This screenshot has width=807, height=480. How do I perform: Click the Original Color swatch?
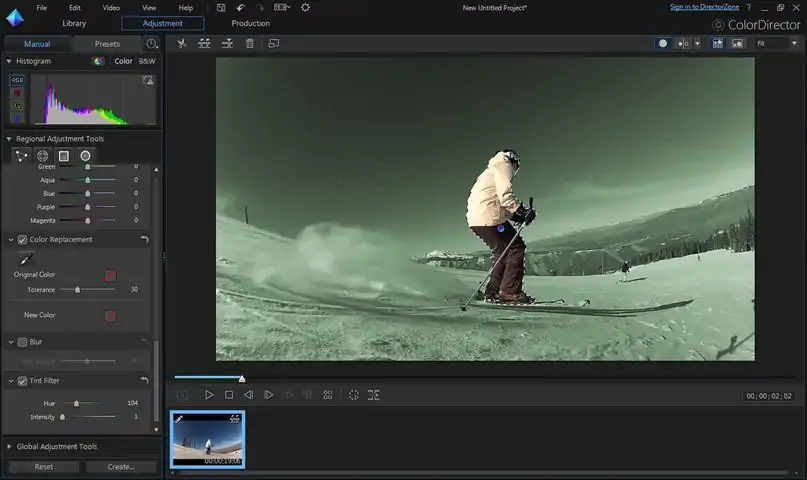[110, 275]
